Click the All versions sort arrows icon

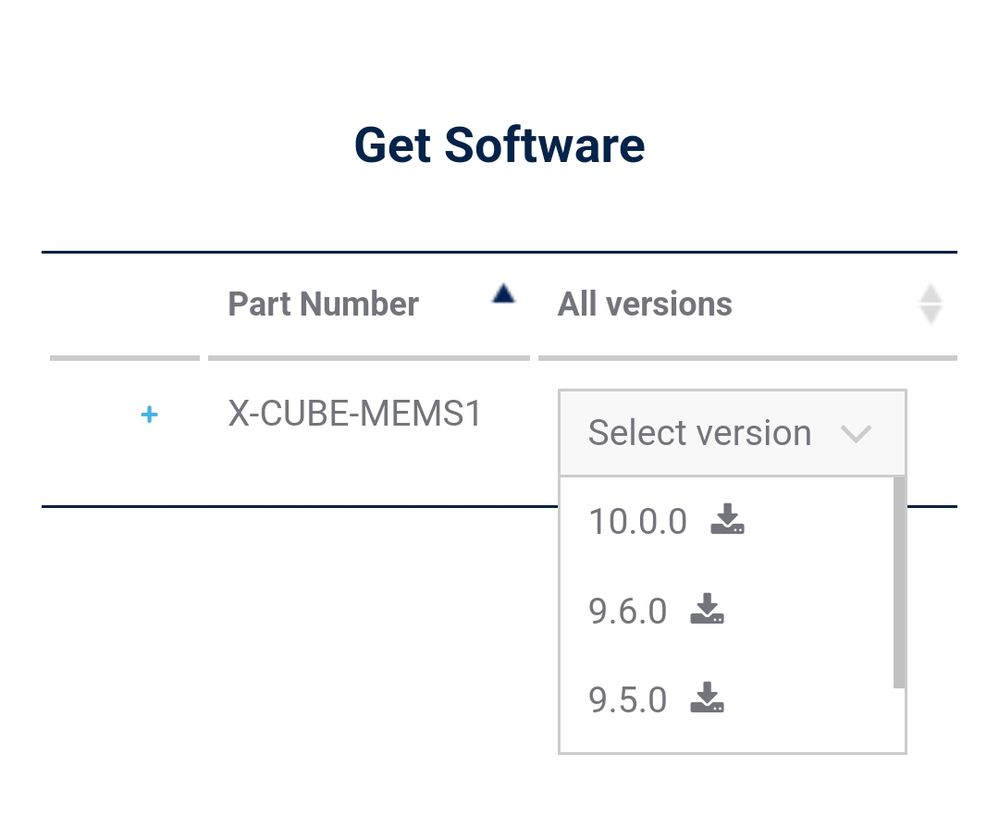(x=930, y=304)
